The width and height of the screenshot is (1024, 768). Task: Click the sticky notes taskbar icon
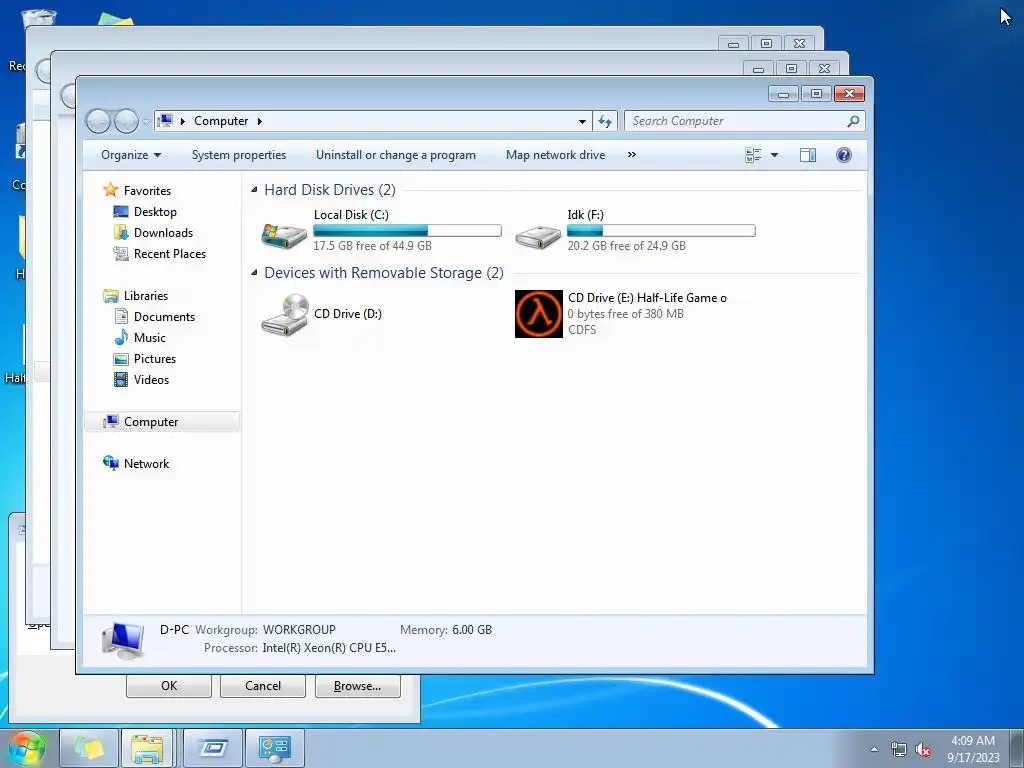coord(89,748)
